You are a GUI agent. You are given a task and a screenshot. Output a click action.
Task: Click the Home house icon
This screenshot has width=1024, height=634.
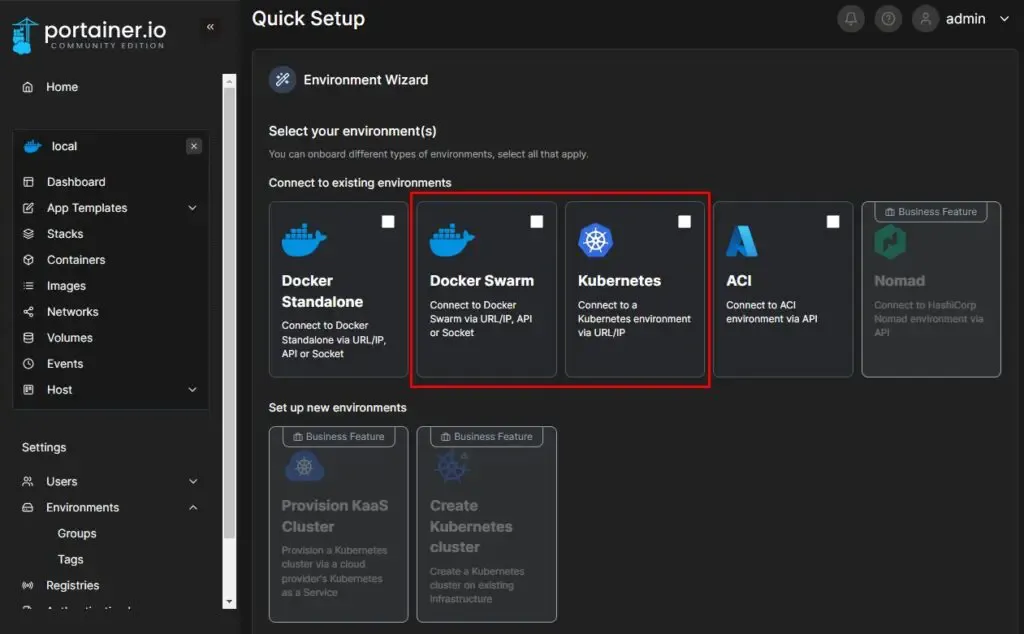(x=27, y=87)
